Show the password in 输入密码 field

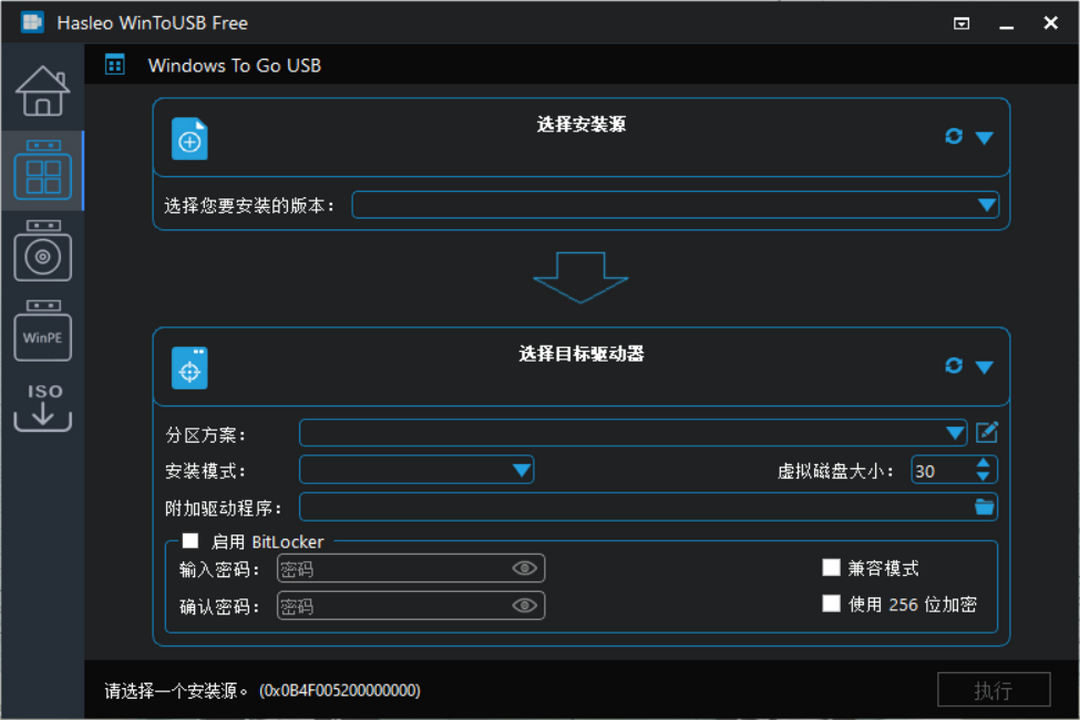[524, 568]
